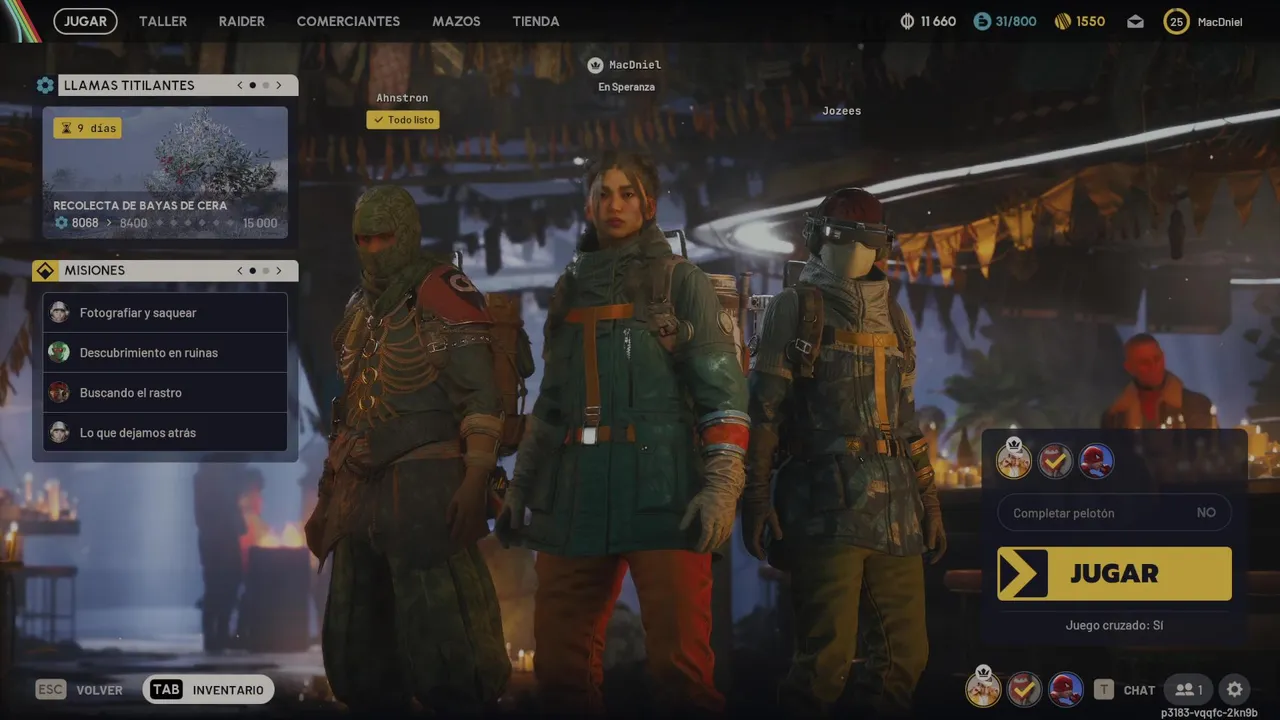This screenshot has width=1280, height=720.
Task: Open the Comerciantes tab
Action: pos(348,21)
